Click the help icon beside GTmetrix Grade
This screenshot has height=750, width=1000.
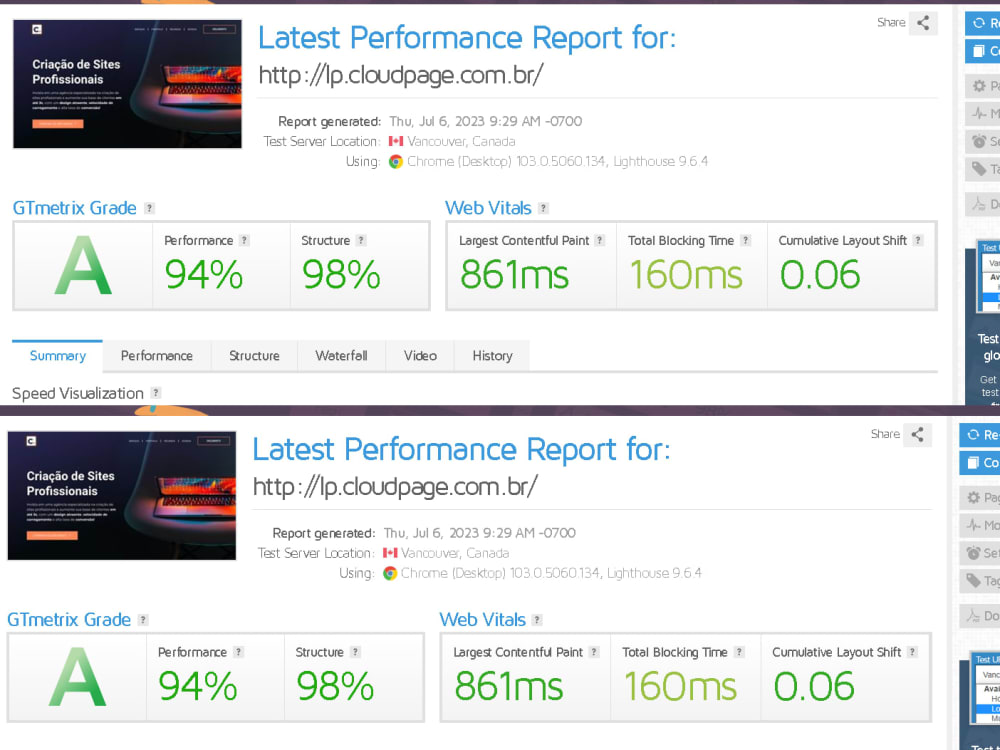(x=149, y=208)
